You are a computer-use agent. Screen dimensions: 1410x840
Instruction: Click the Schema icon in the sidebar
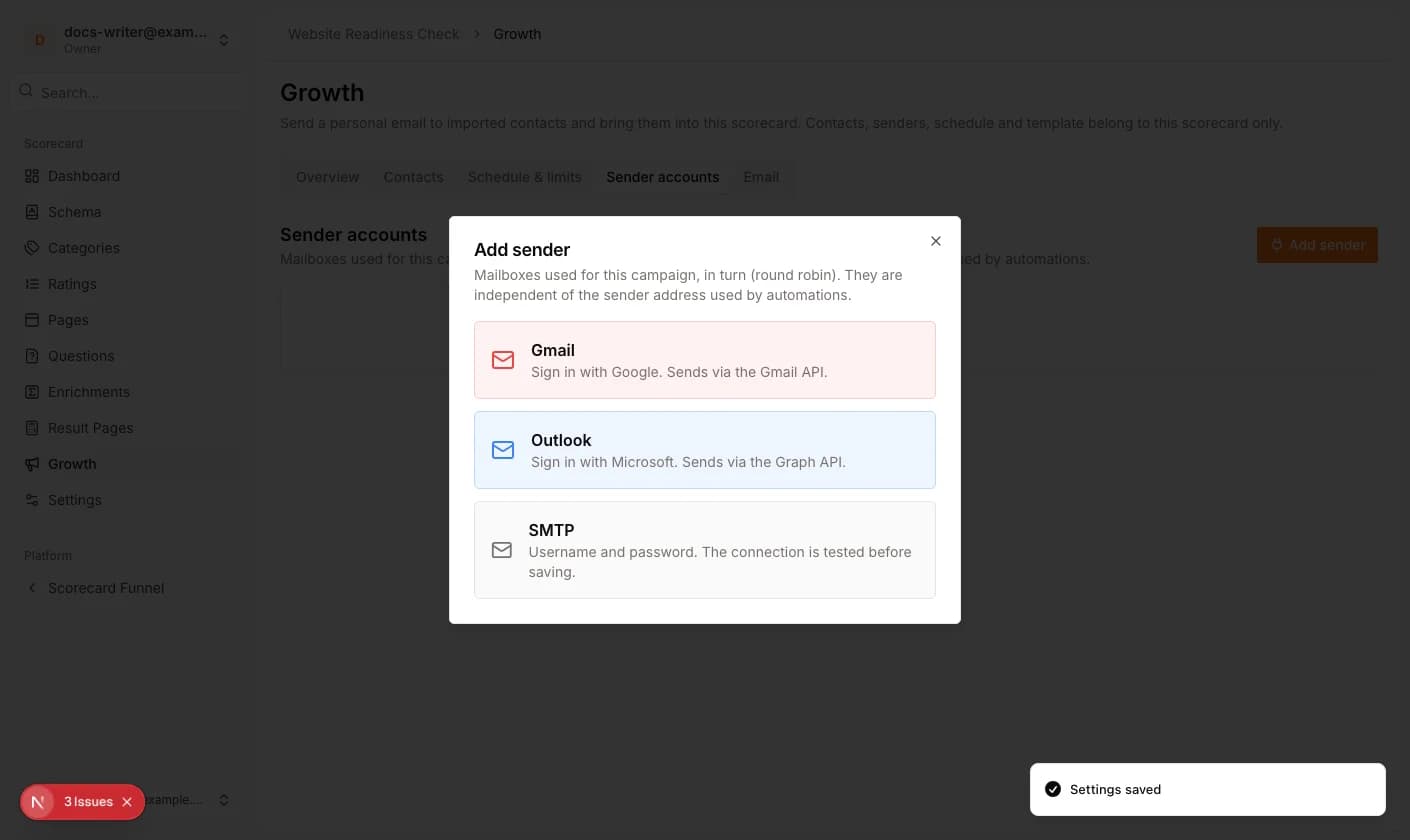pos(32,212)
